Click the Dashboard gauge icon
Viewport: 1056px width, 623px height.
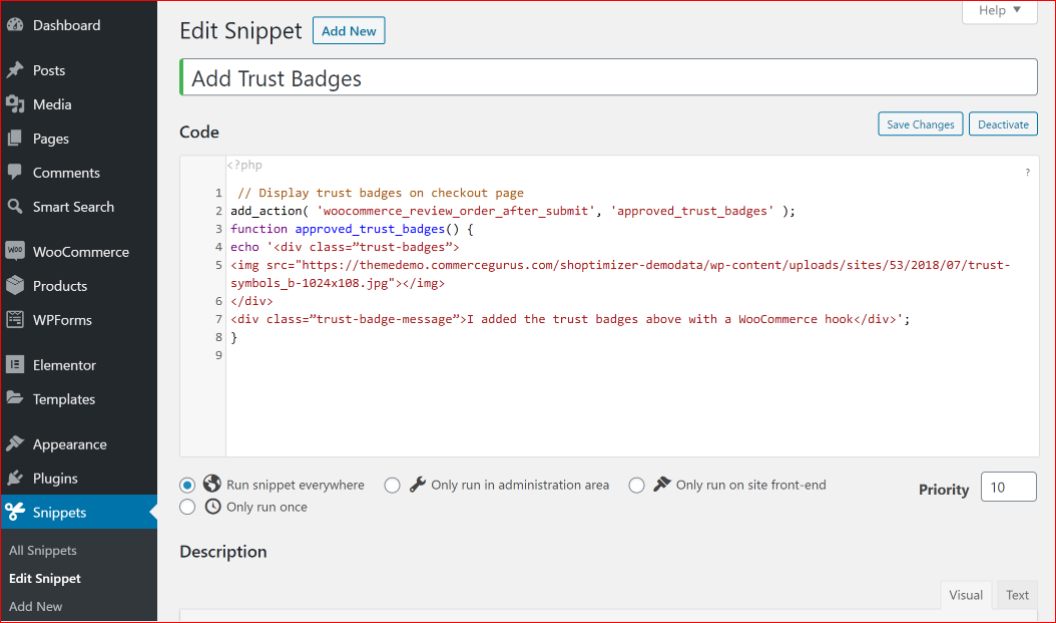15,25
